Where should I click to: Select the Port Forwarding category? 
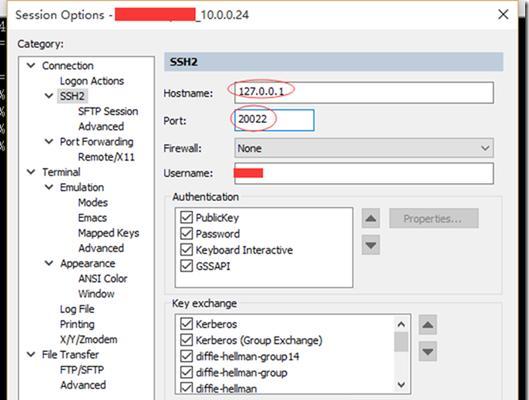click(96, 142)
